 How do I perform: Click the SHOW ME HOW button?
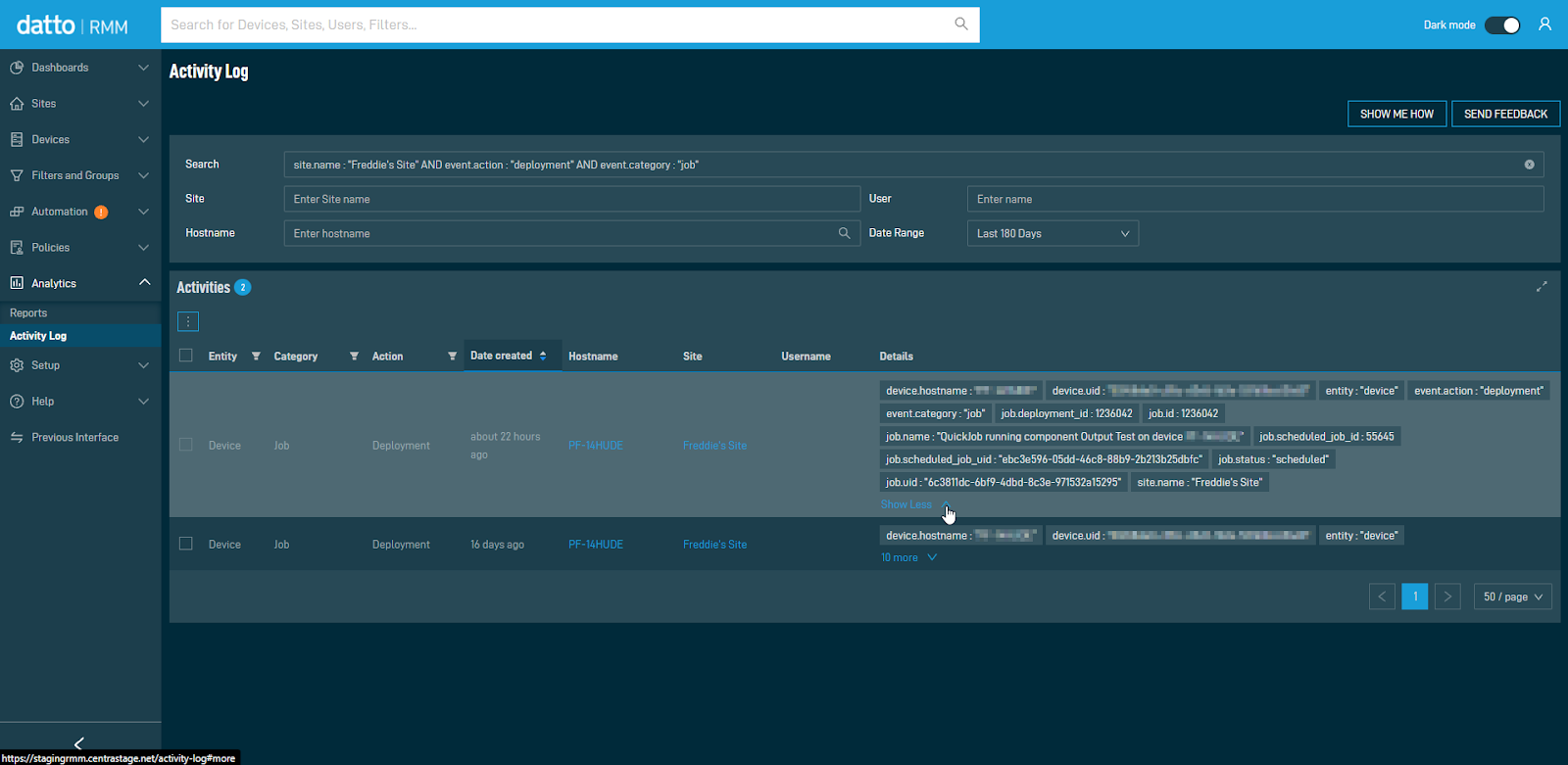[1396, 114]
